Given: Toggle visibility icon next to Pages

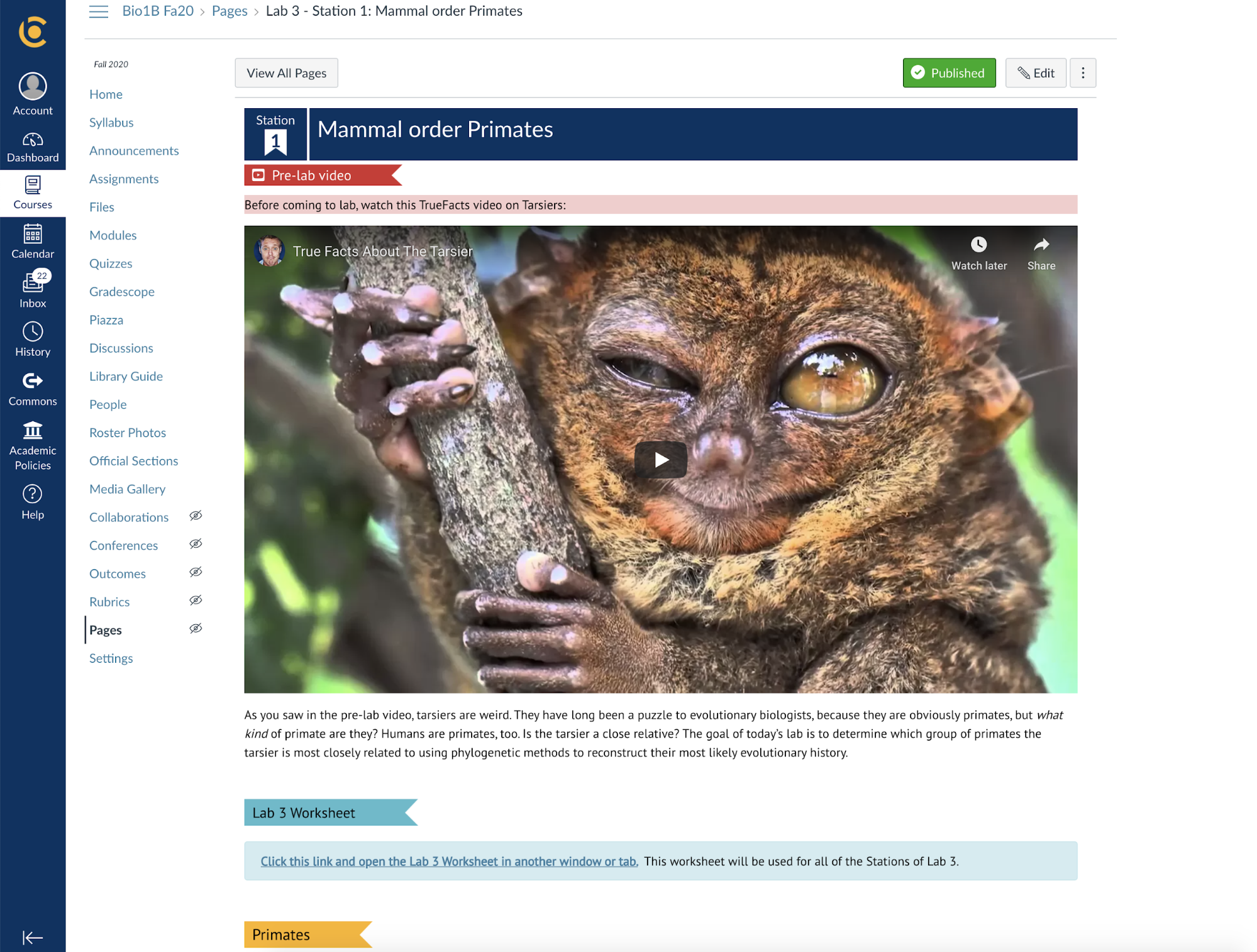Looking at the screenshot, I should click(196, 629).
